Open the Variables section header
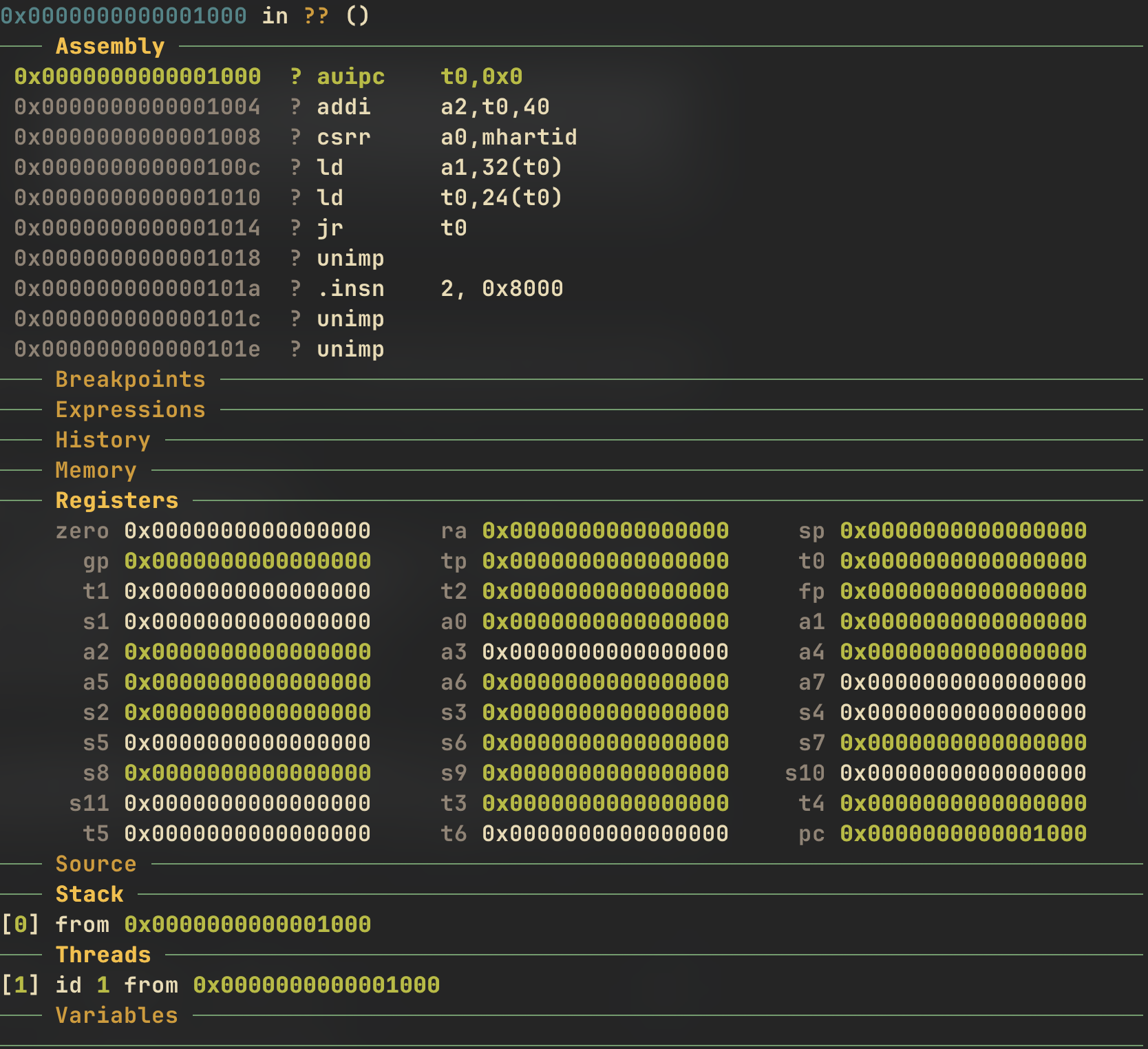The image size is (1148, 1049). point(116,1015)
